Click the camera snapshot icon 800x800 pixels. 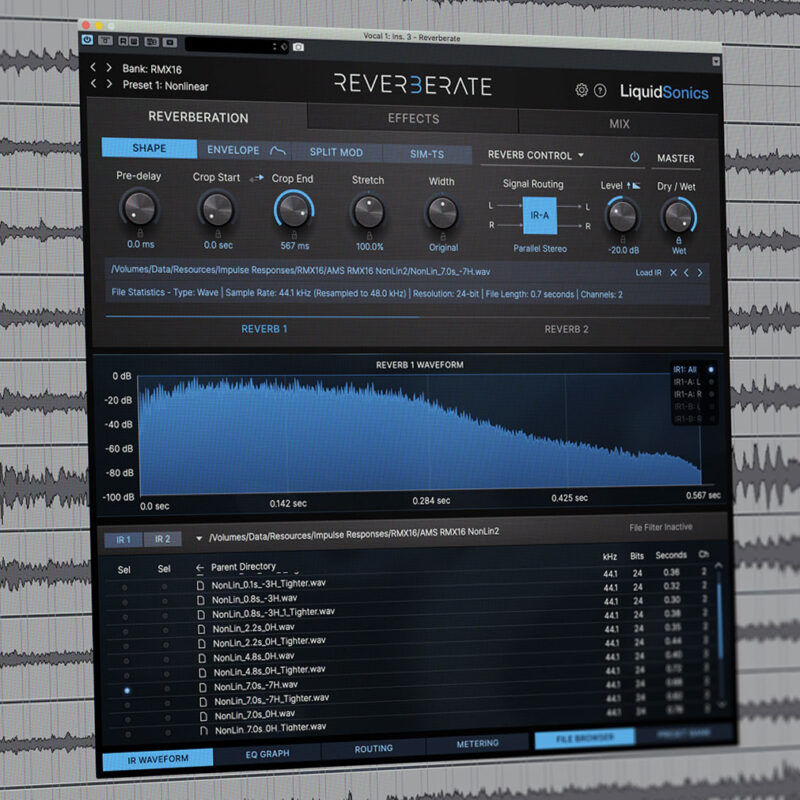(x=298, y=47)
